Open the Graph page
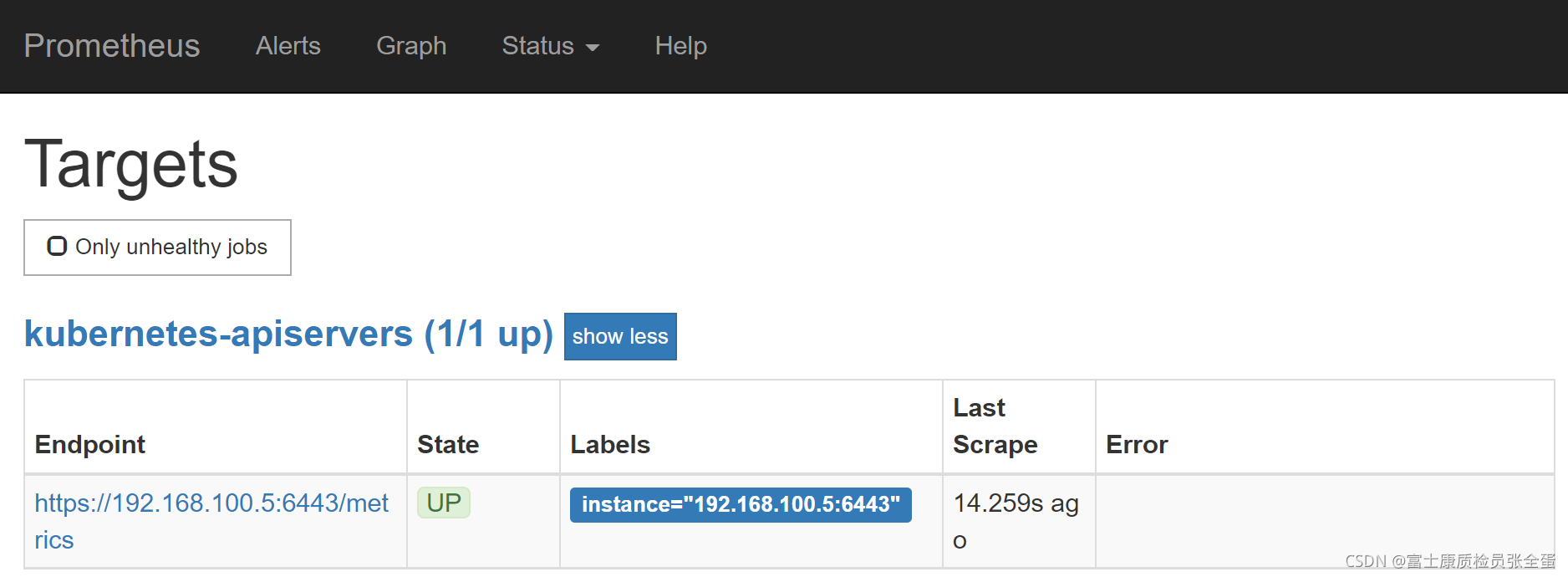1568x577 pixels. [x=411, y=46]
